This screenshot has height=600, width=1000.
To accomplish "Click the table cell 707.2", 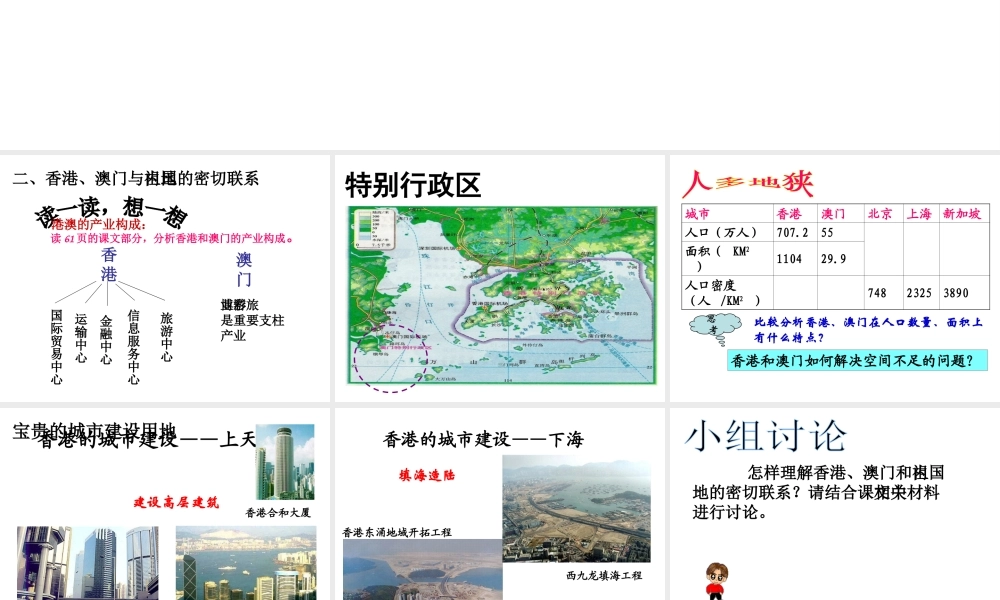I will click(x=792, y=232).
